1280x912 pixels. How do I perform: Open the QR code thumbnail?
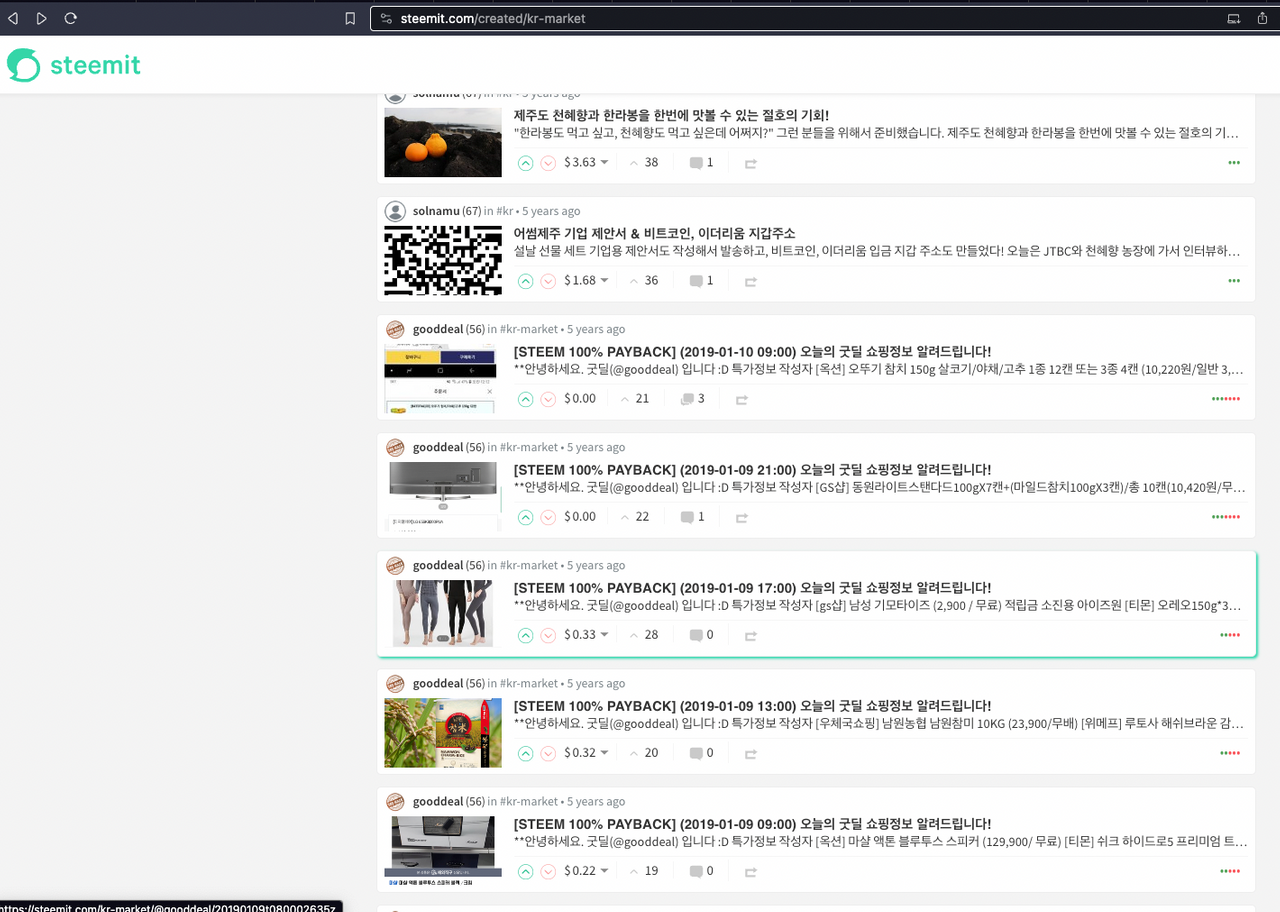click(x=443, y=260)
